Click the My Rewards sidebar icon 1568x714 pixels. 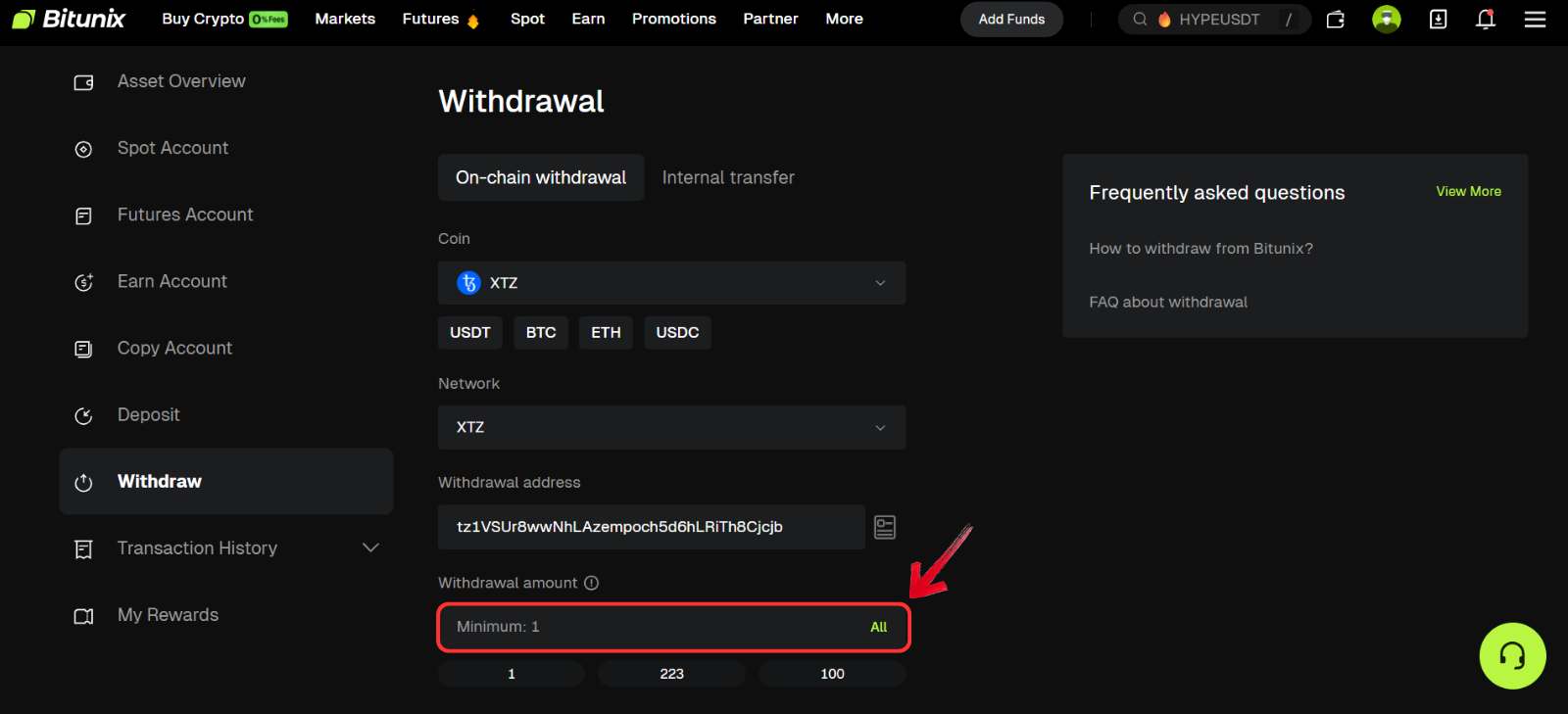[84, 616]
